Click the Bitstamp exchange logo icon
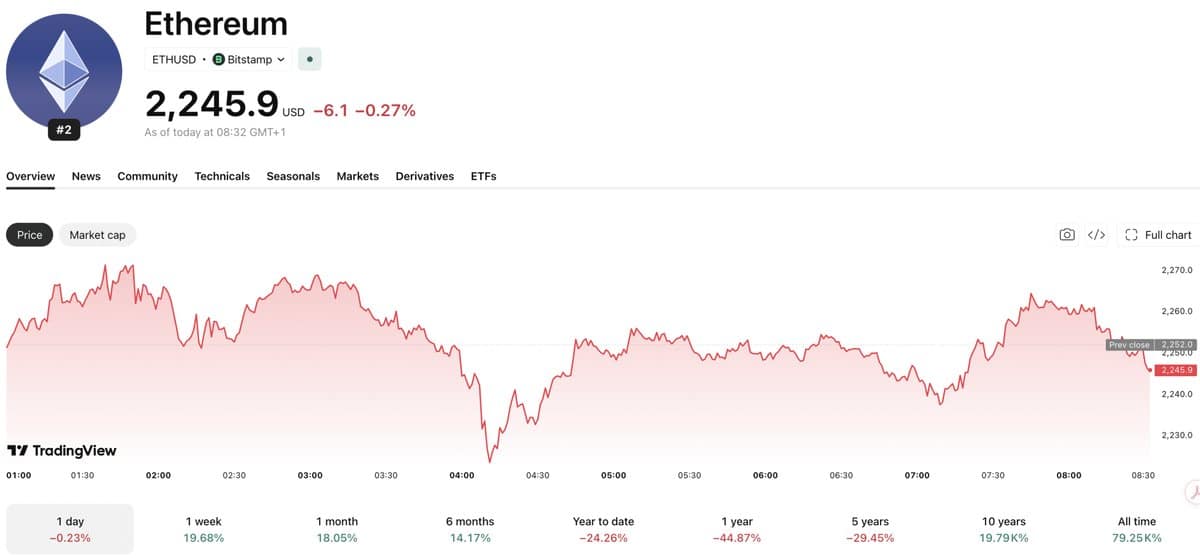 click(x=219, y=60)
